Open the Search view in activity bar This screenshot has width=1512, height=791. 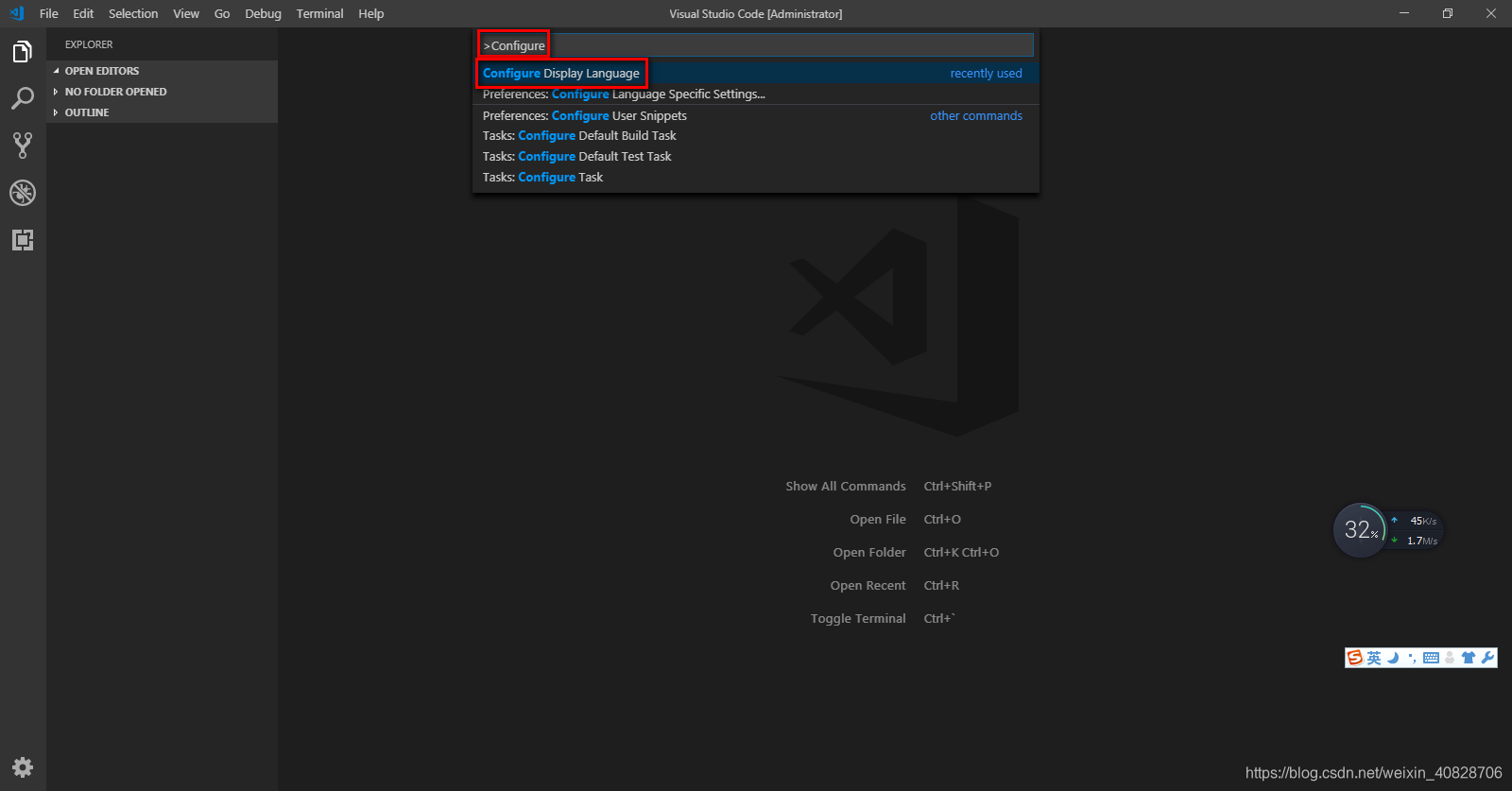[x=23, y=98]
